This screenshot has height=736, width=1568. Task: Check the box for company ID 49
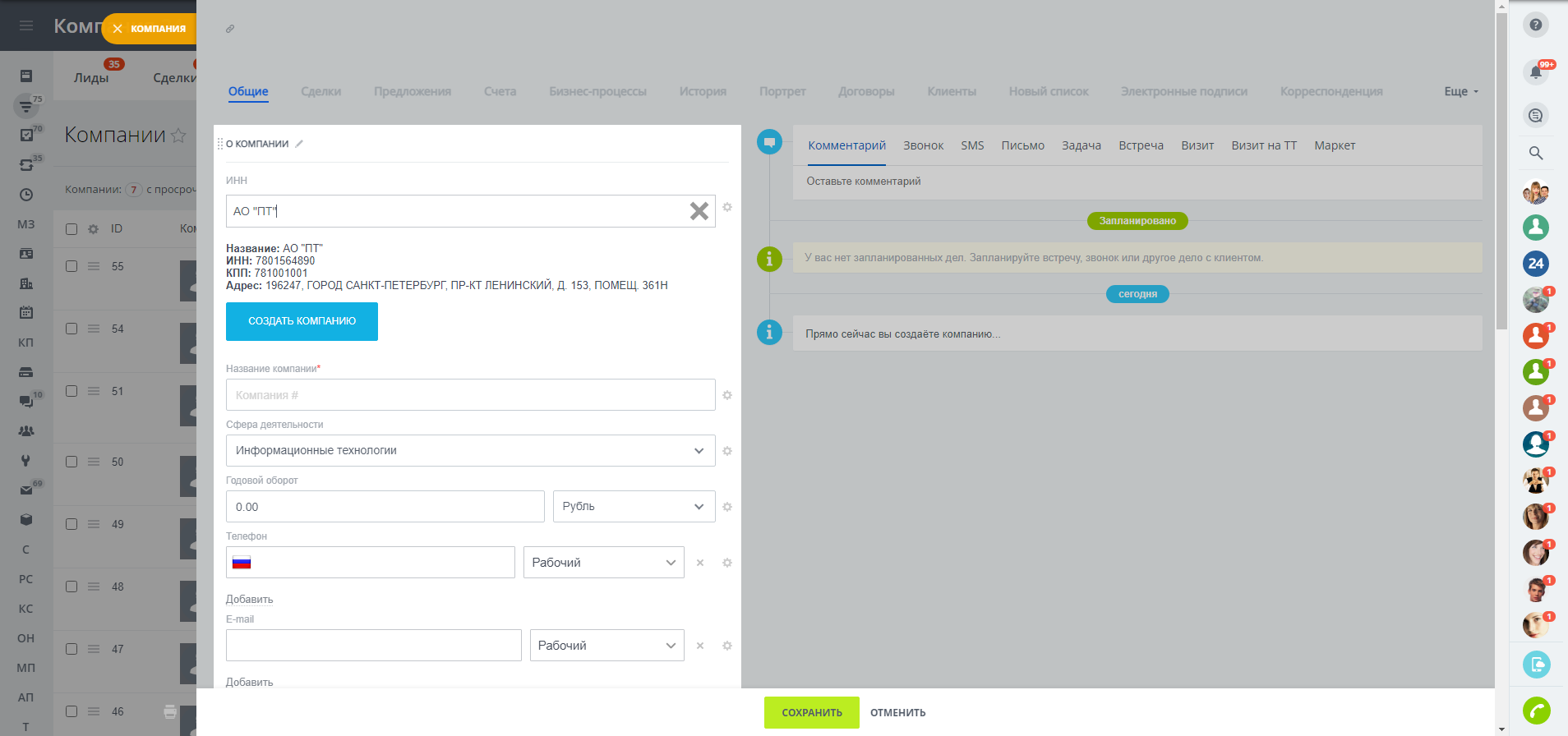coord(71,524)
